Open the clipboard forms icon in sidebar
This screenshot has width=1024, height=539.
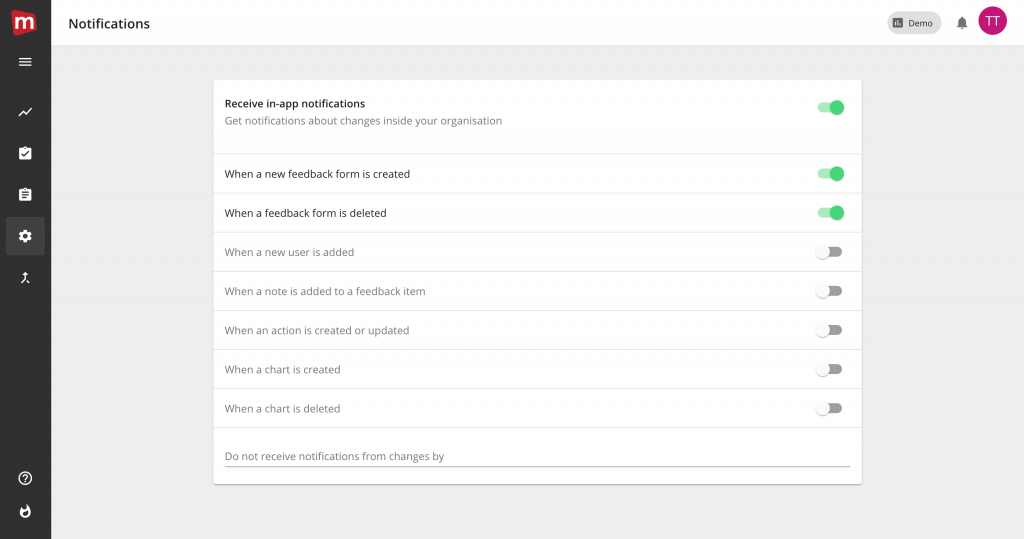pyautogui.click(x=25, y=194)
